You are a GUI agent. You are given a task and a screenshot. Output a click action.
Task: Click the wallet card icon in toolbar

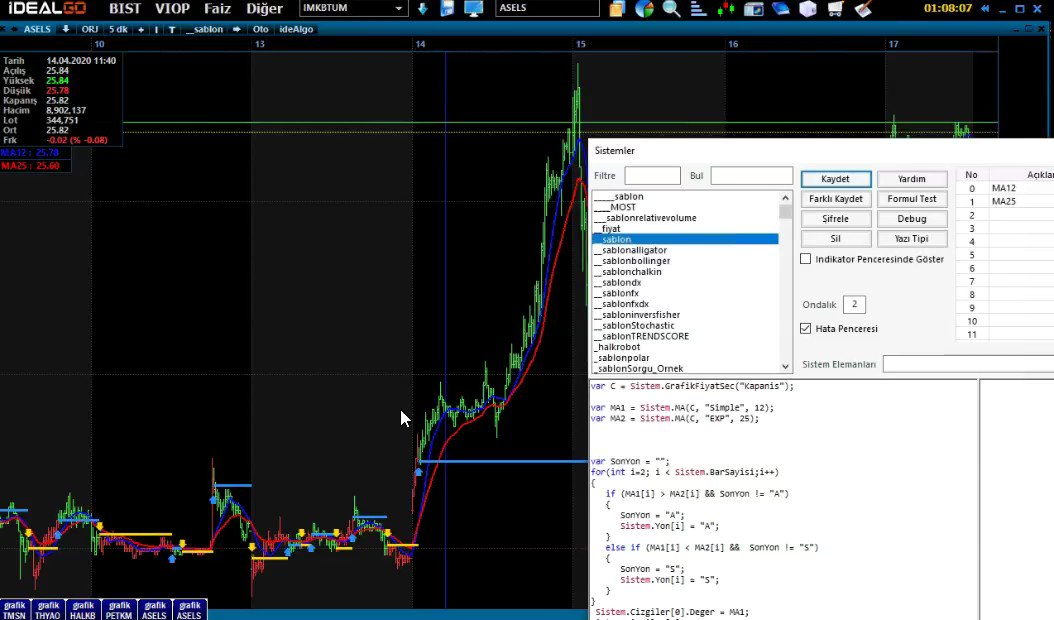pos(754,9)
